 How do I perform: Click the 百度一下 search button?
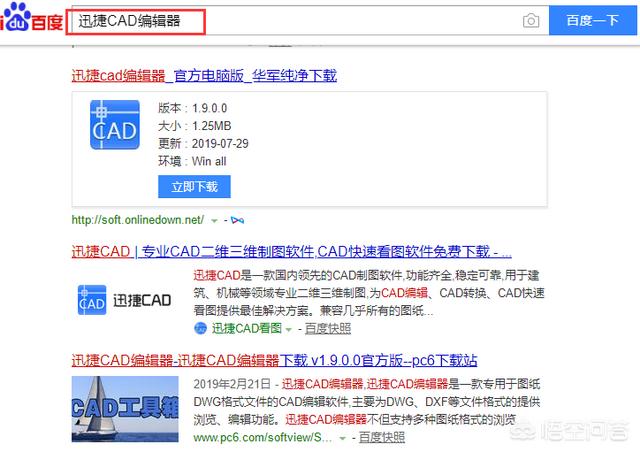click(593, 20)
